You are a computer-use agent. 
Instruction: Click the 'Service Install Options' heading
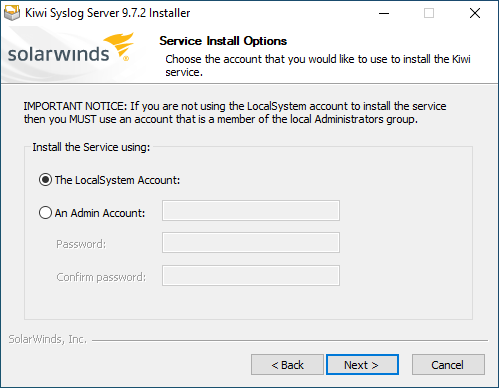[x=223, y=41]
